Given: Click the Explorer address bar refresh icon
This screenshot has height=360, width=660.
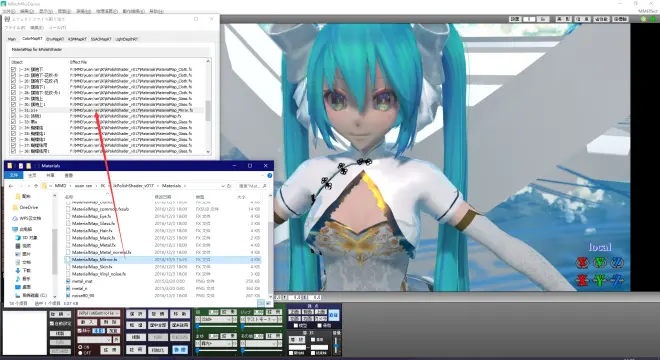Looking at the screenshot, I should click(x=229, y=186).
